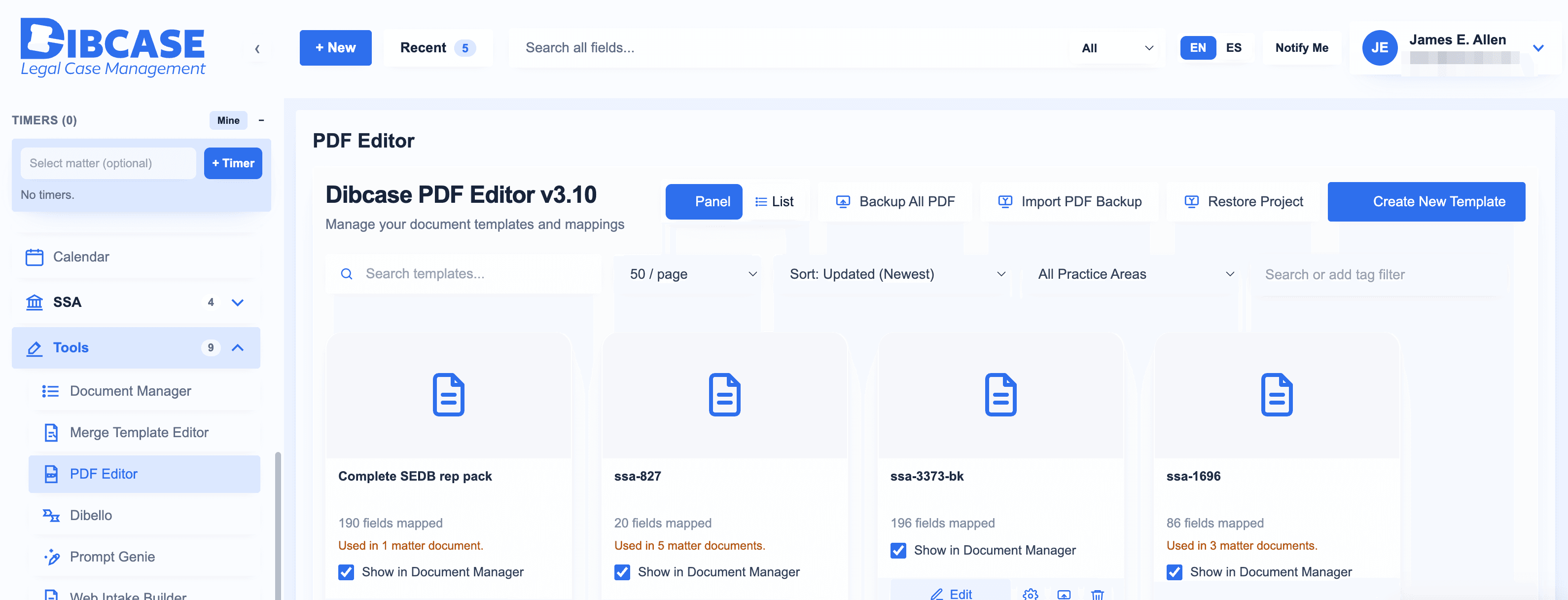
Task: Open the Dibello translation tool
Action: (x=143, y=515)
